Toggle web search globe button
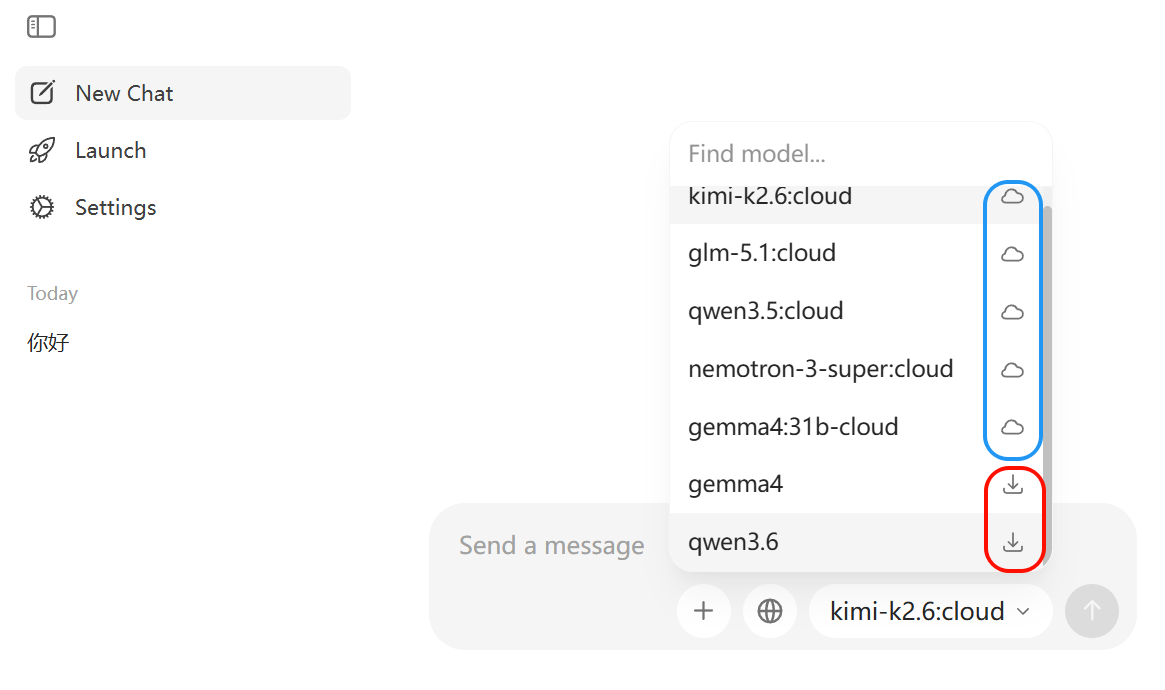This screenshot has width=1165, height=690. [770, 611]
